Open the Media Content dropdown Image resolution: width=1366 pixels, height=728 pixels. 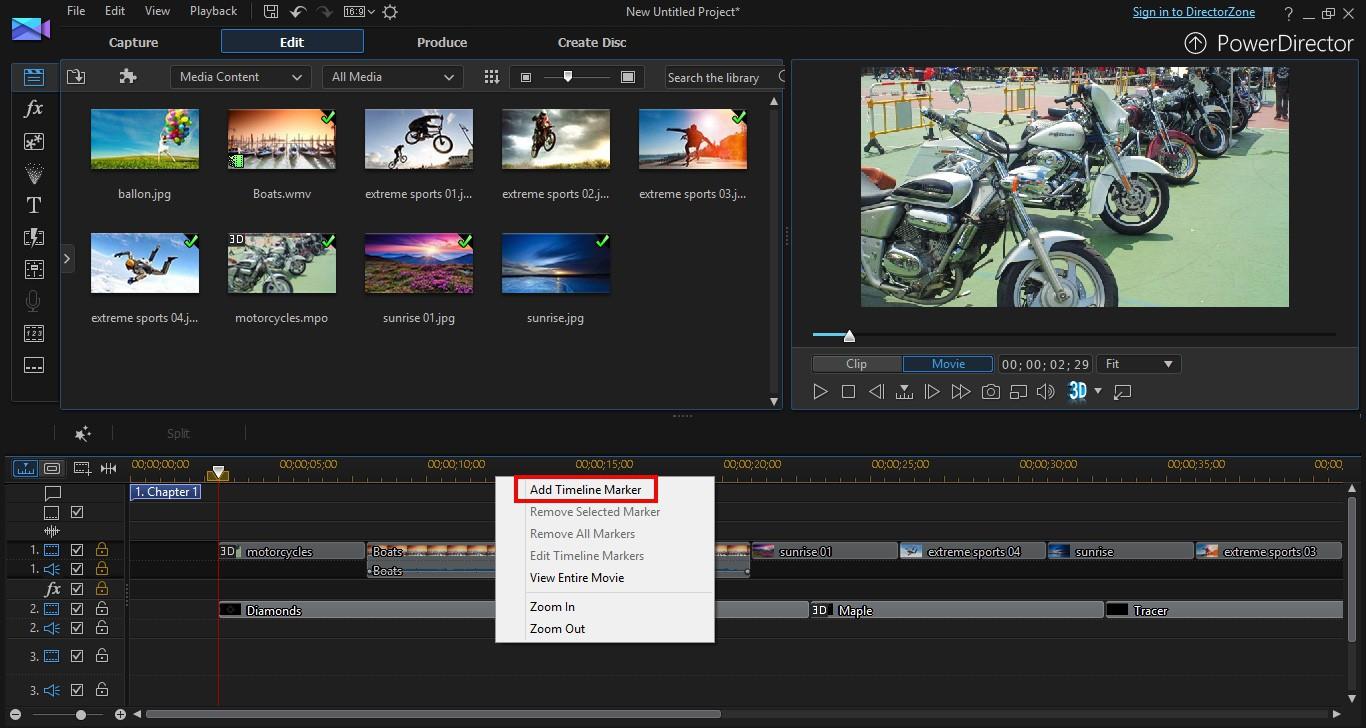click(240, 76)
